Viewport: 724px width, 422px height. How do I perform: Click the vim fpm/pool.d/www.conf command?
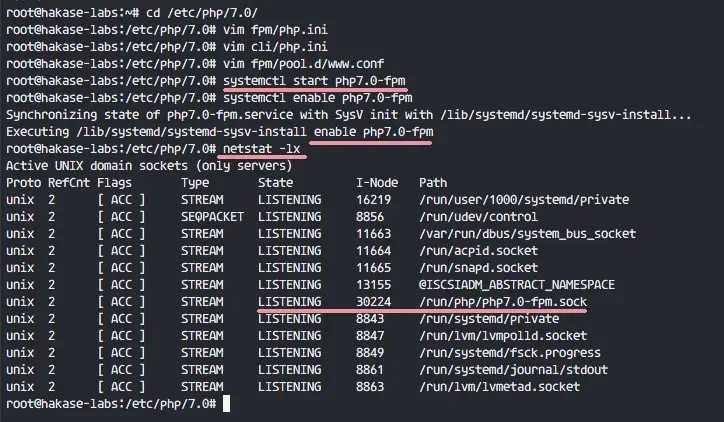tap(303, 64)
